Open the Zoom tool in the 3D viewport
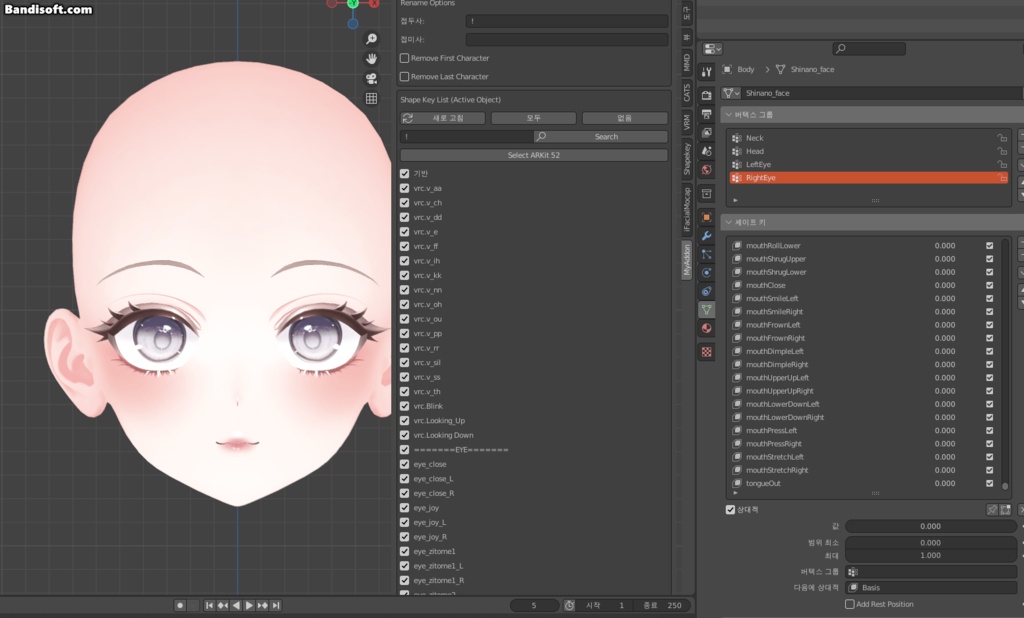This screenshot has height=618, width=1024. pos(371,39)
